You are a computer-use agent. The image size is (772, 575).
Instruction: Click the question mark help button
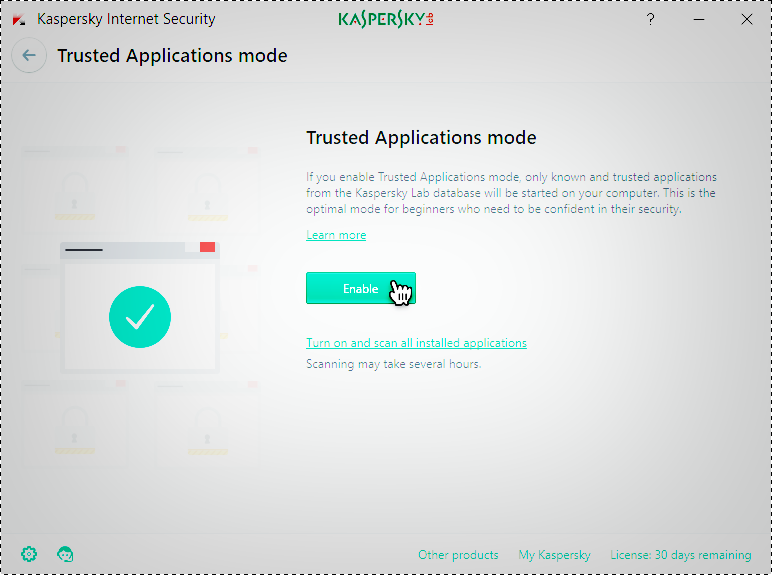(650, 19)
